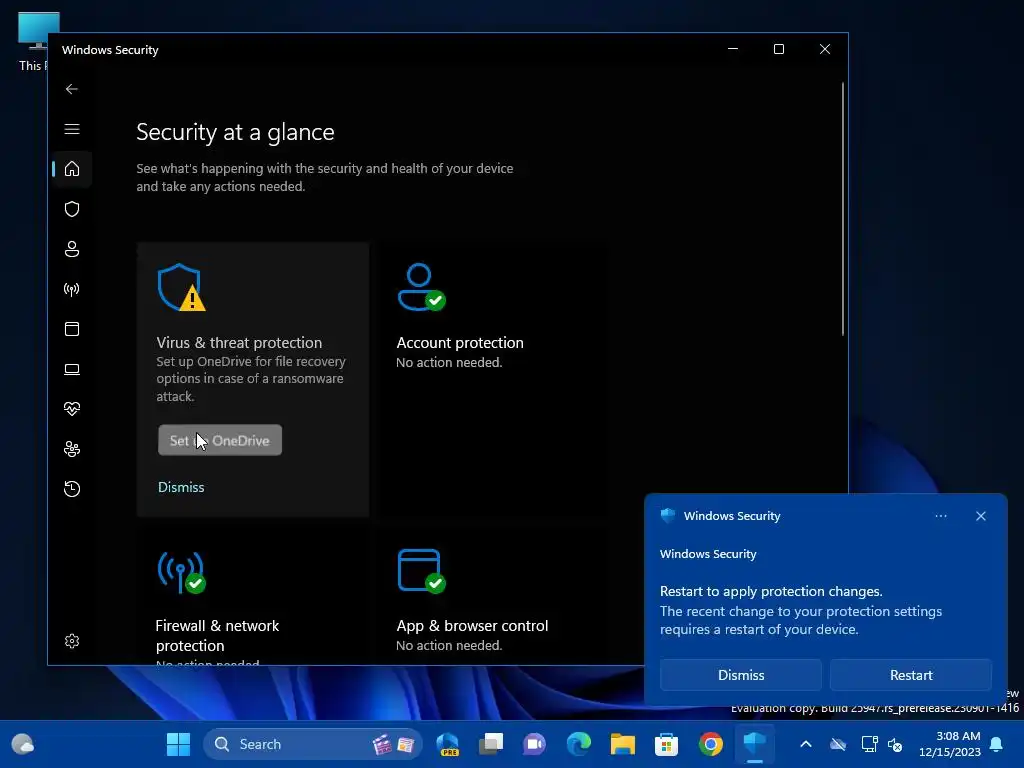This screenshot has height=768, width=1024.
Task: Open Protection history clock icon
Action: (72, 488)
